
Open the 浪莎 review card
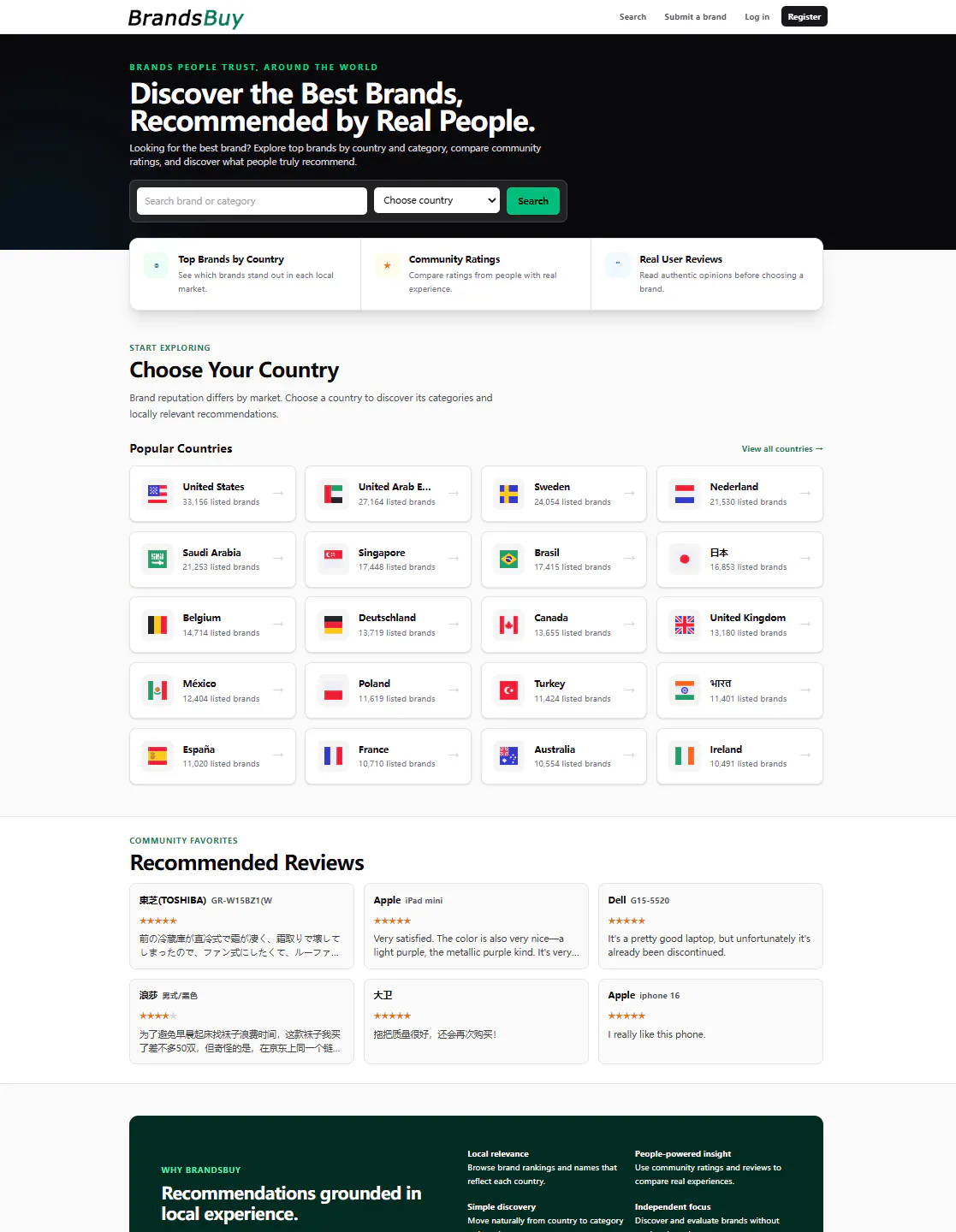241,1022
